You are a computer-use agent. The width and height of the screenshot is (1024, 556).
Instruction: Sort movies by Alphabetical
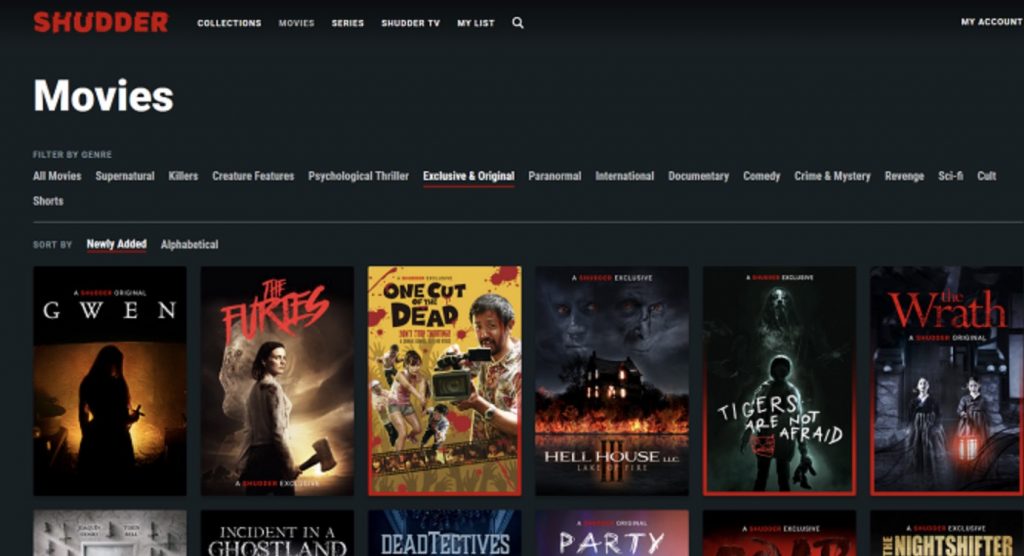(x=189, y=245)
